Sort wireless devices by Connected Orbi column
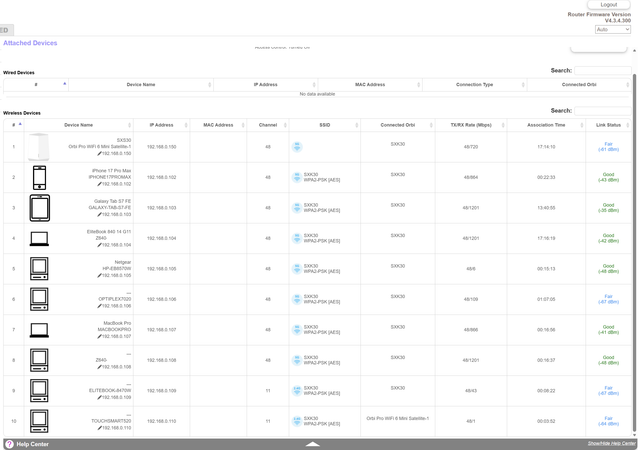Viewport: 640px width, 450px height. (398, 125)
